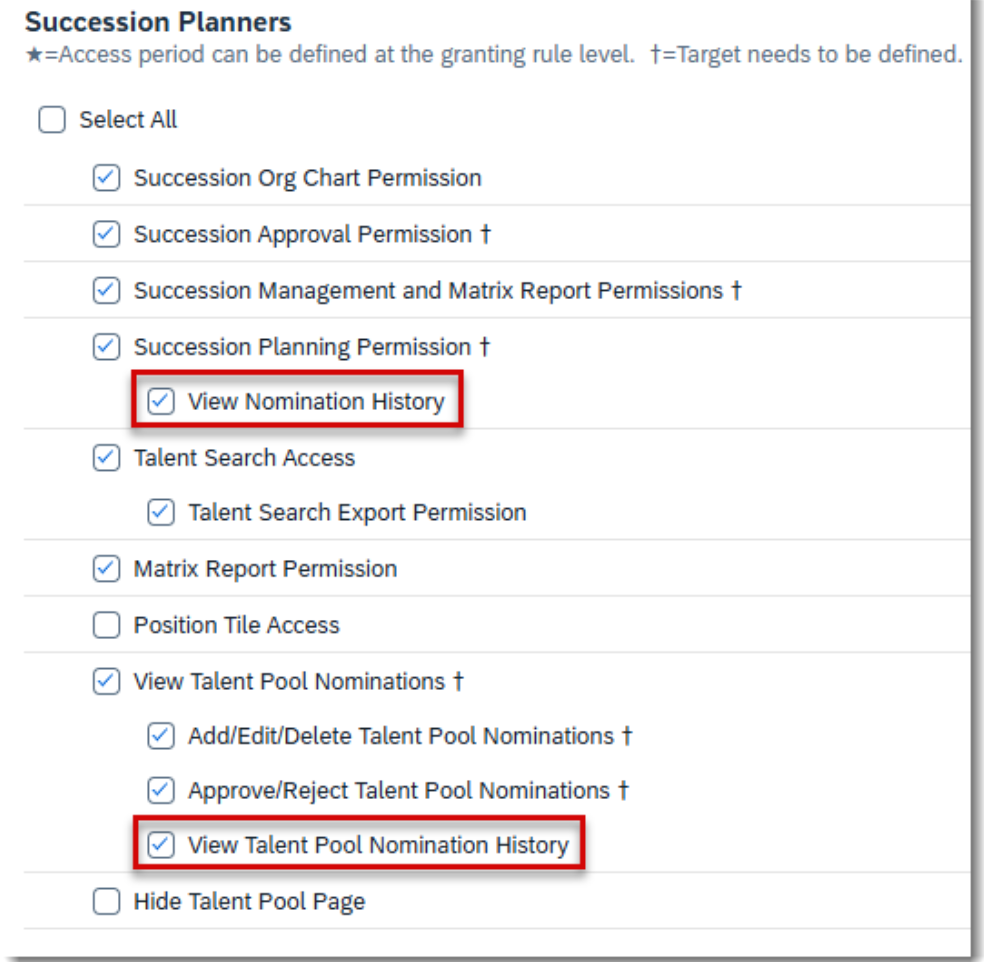Toggle Succession Planning Permission off
984x962 pixels.
(105, 346)
